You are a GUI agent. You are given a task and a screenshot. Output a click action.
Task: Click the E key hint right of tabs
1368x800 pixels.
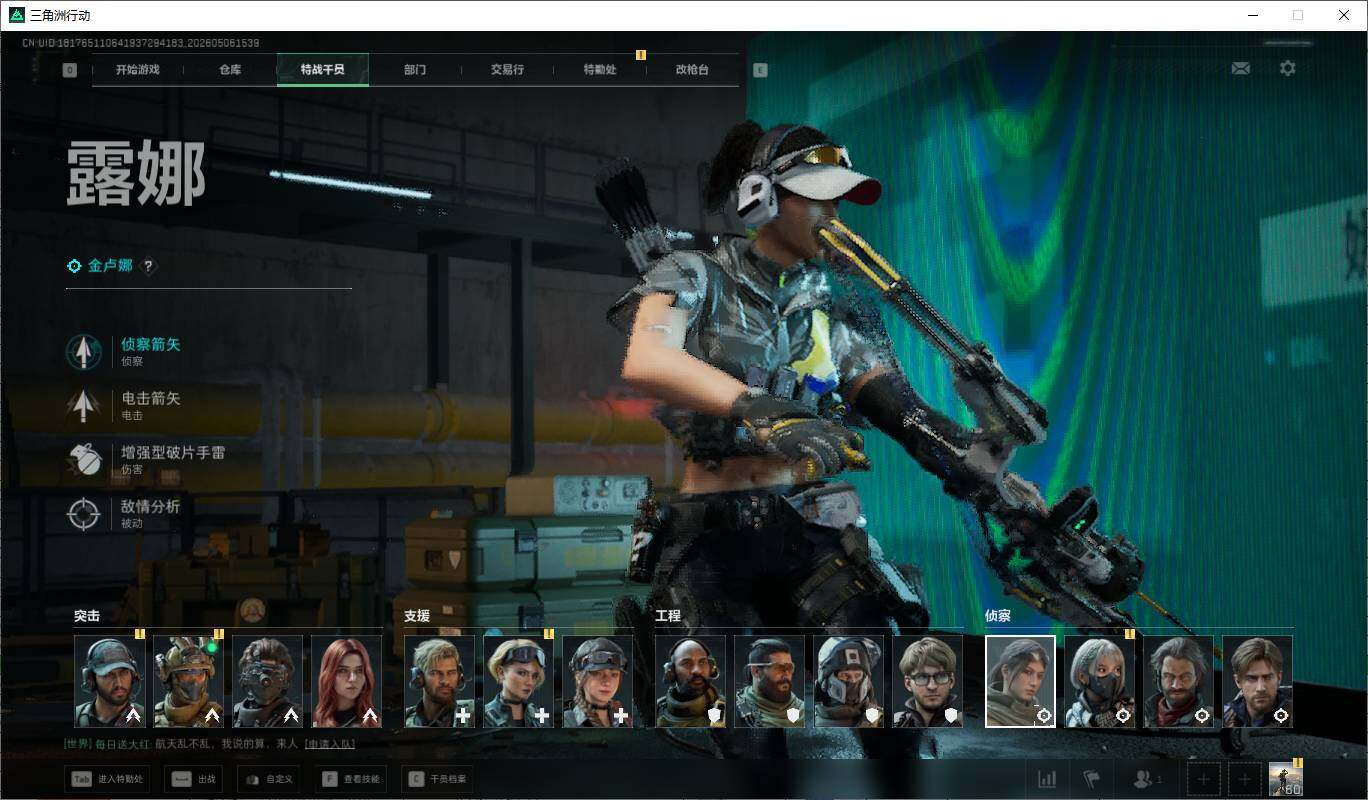tap(760, 70)
